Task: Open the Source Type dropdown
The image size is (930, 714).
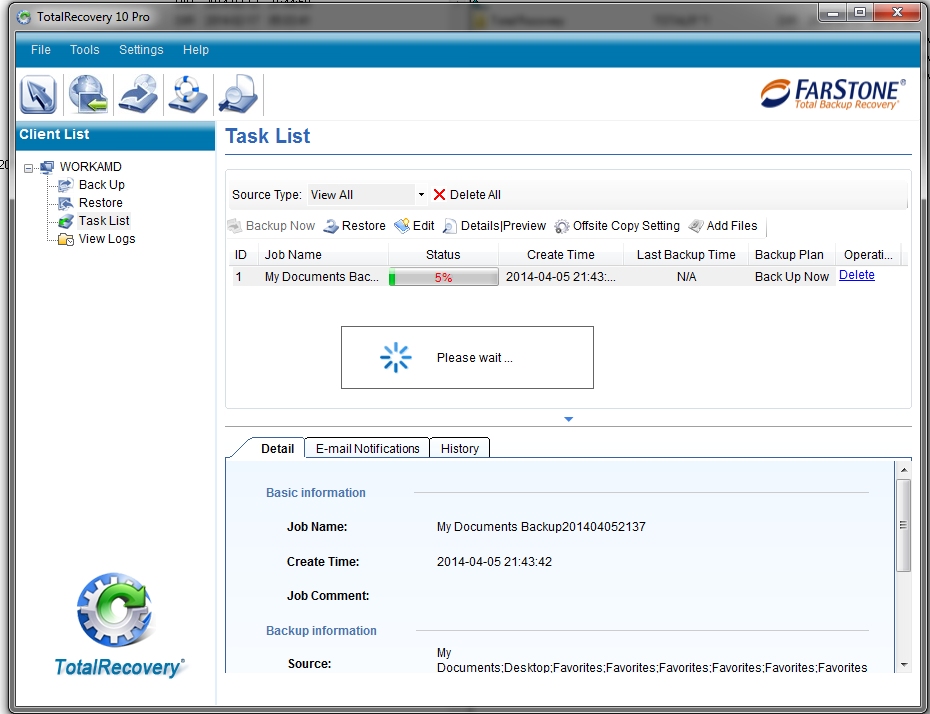Action: point(421,195)
